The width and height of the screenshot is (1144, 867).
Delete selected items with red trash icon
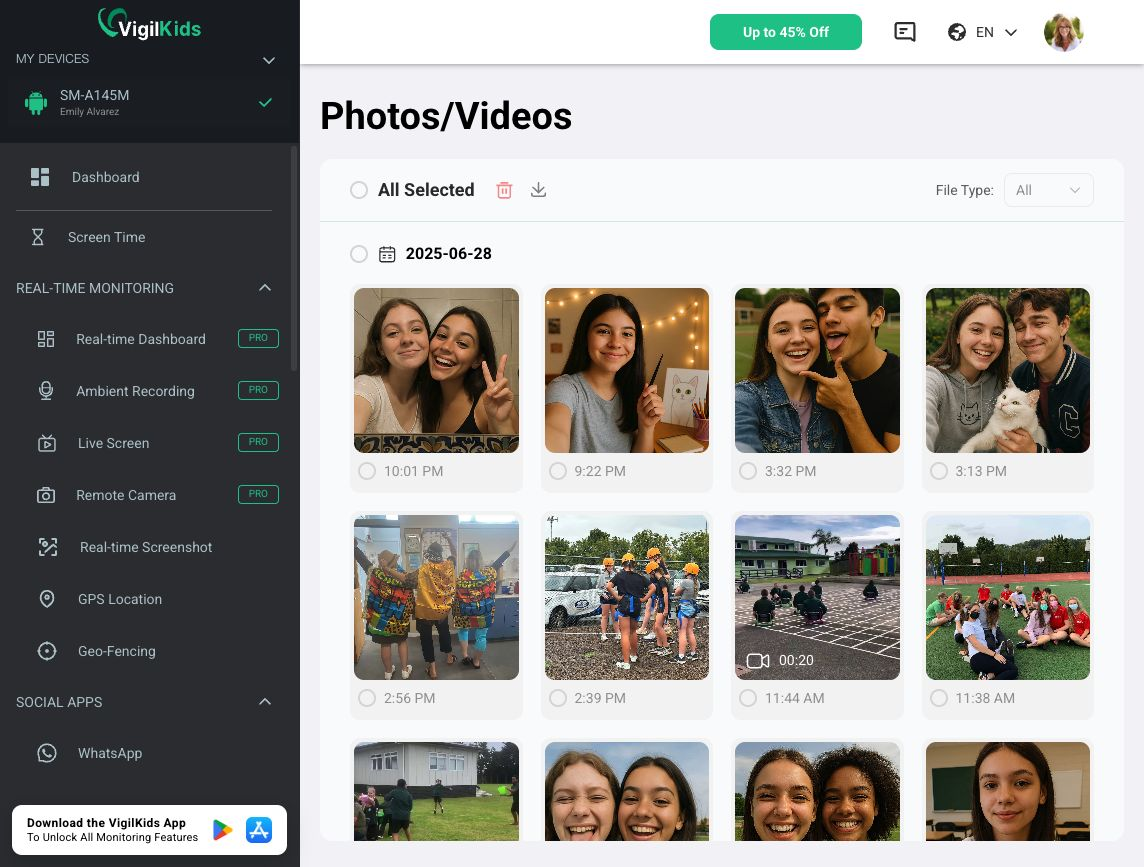pos(504,190)
